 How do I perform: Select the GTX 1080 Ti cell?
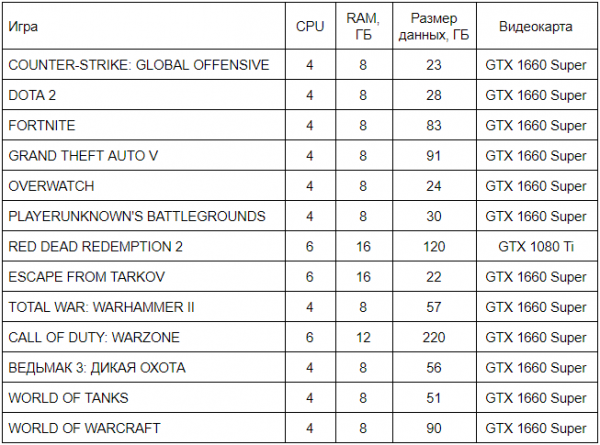(x=536, y=246)
